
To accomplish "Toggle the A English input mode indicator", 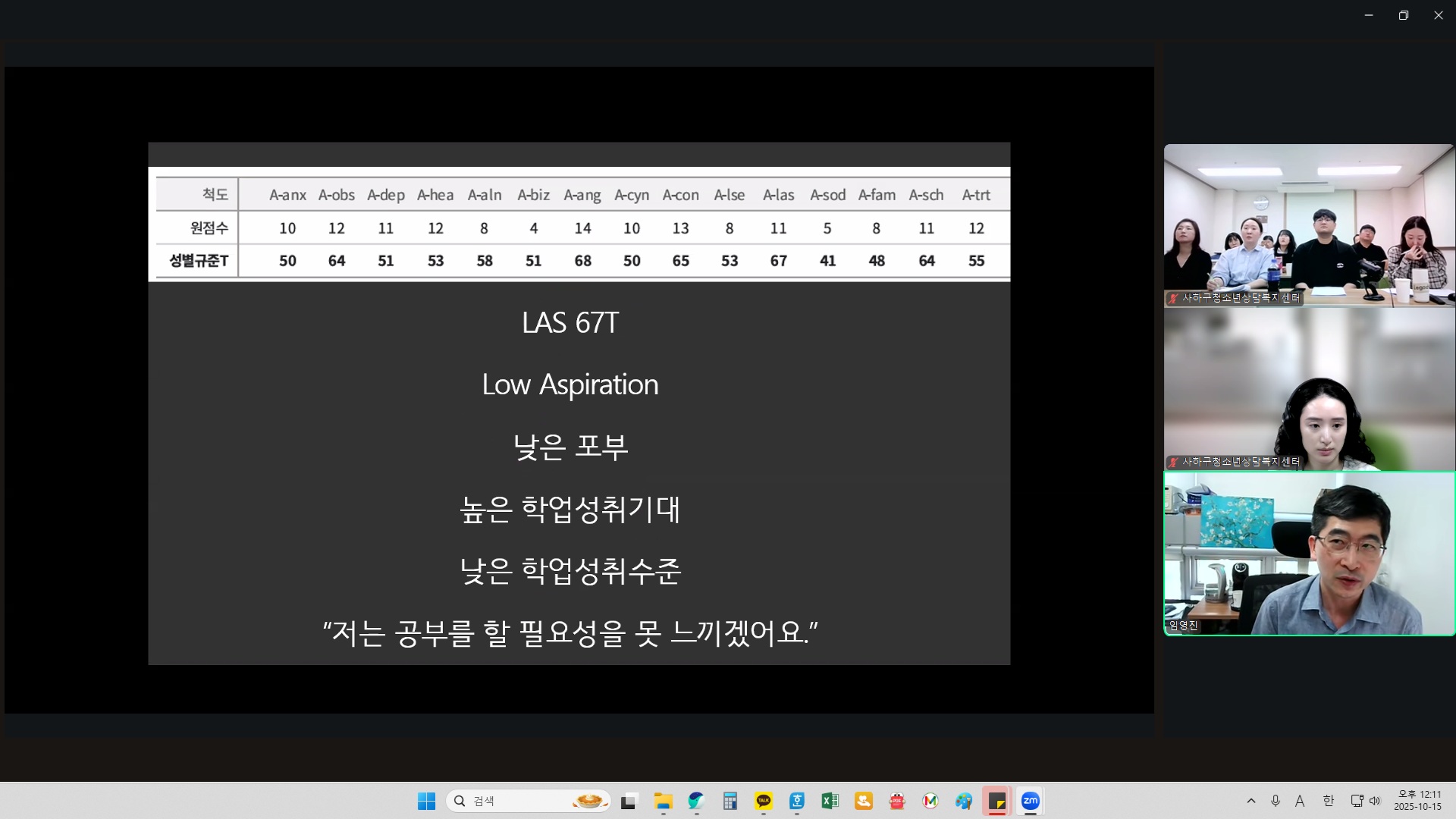I will click(1300, 801).
